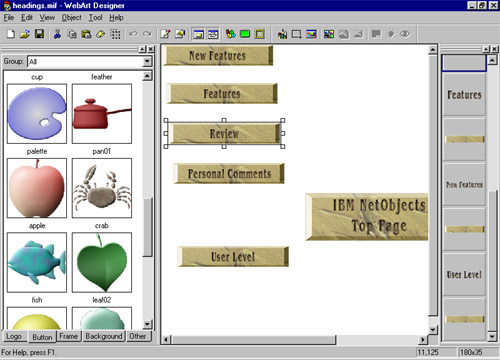Toggle the second window-panel view button

213,34
